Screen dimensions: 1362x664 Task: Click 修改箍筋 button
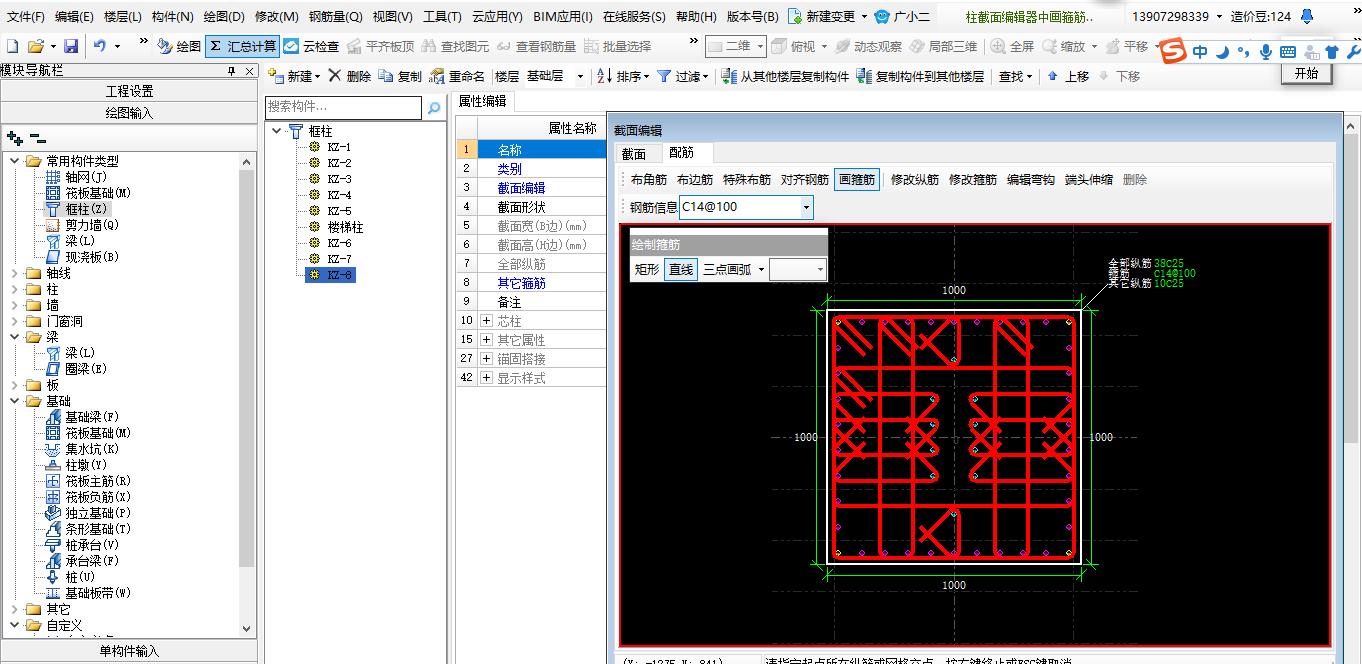973,180
